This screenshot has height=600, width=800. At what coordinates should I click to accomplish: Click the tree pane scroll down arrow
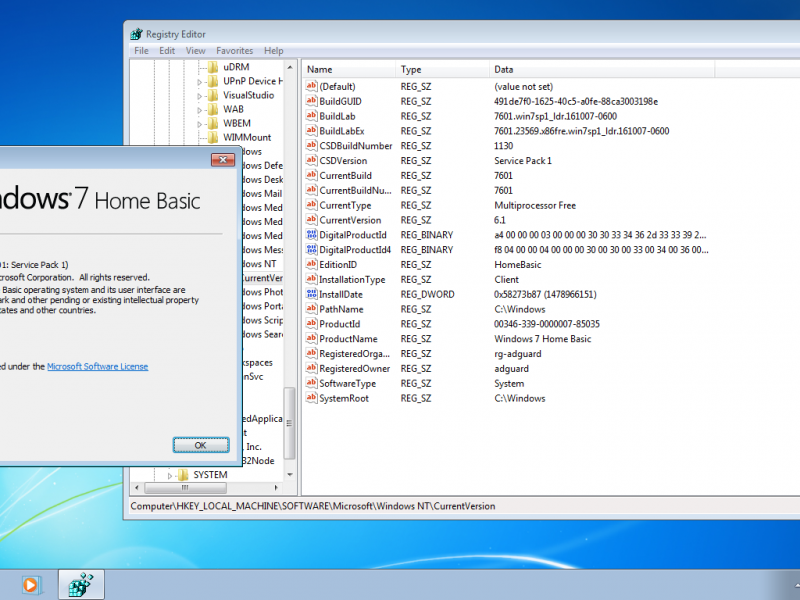[290, 474]
